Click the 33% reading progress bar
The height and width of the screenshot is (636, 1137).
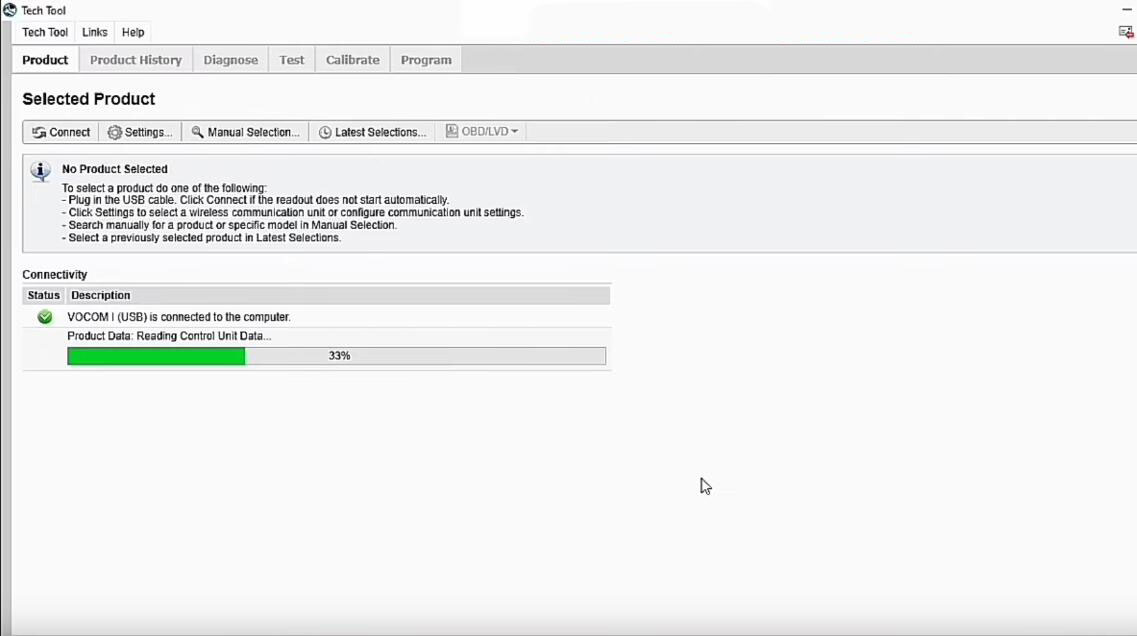coord(336,355)
